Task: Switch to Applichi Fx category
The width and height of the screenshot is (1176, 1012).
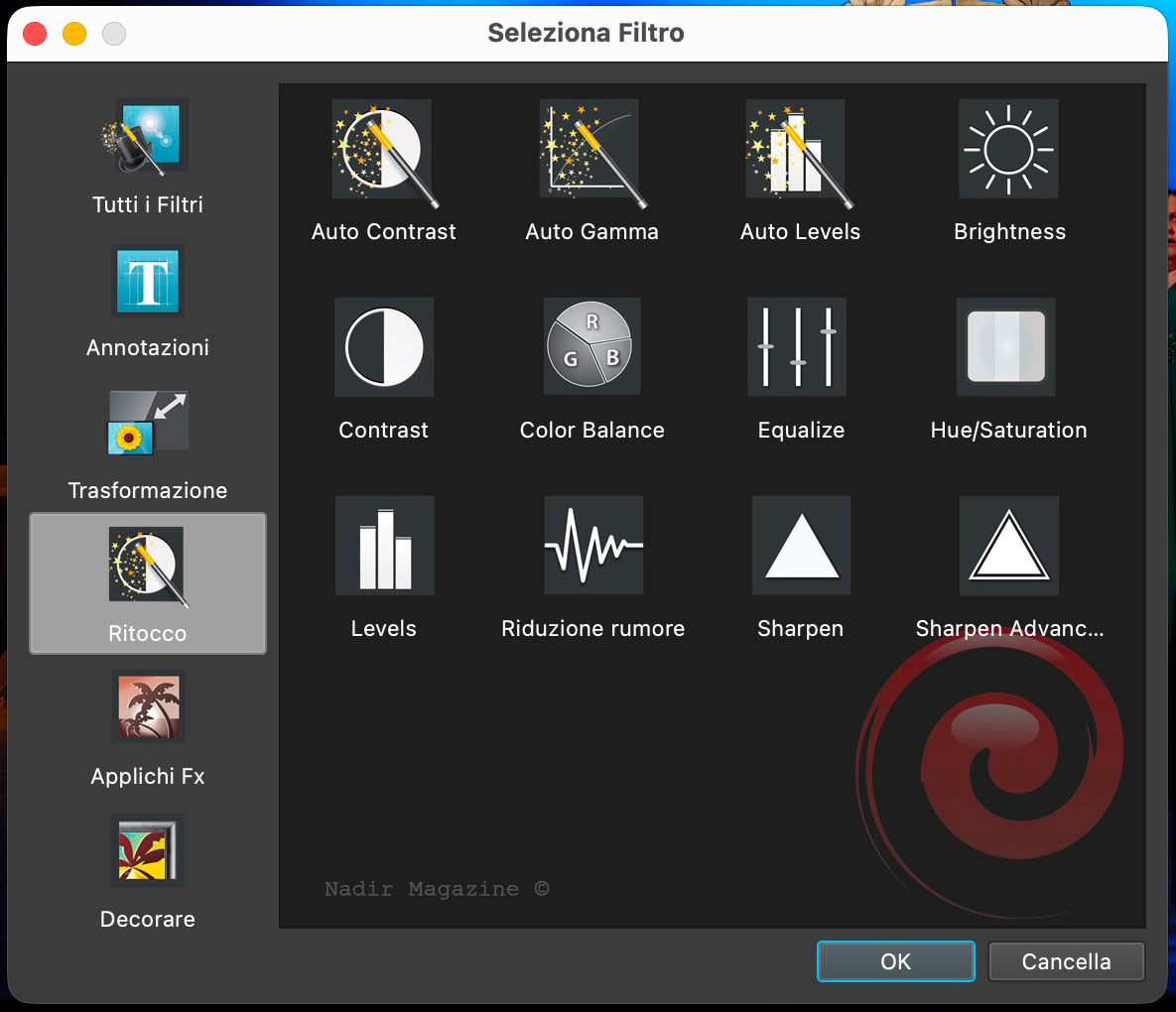Action: [x=148, y=728]
